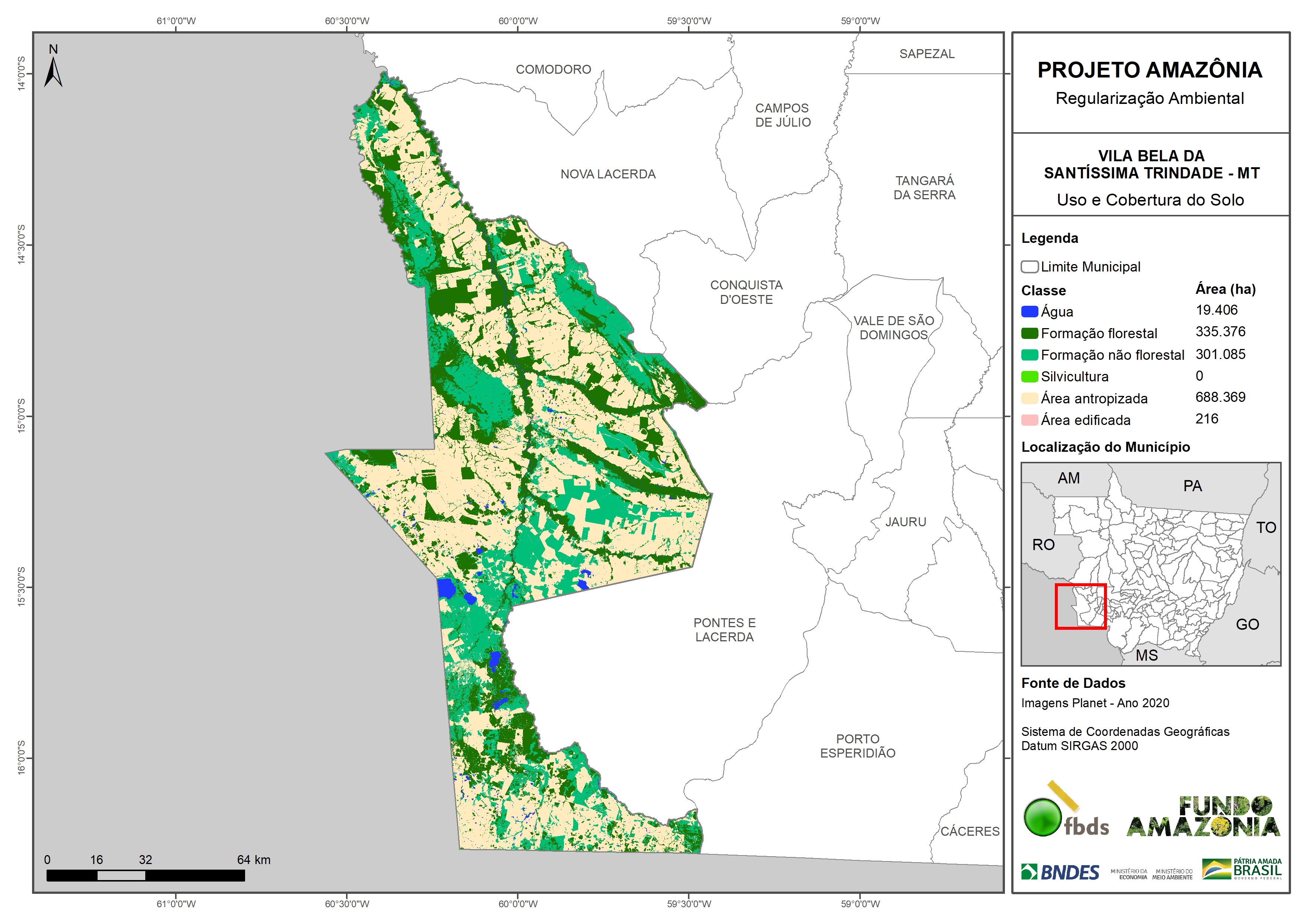Click the red rectangle in locator map
The image size is (1307, 924).
coord(1081,607)
